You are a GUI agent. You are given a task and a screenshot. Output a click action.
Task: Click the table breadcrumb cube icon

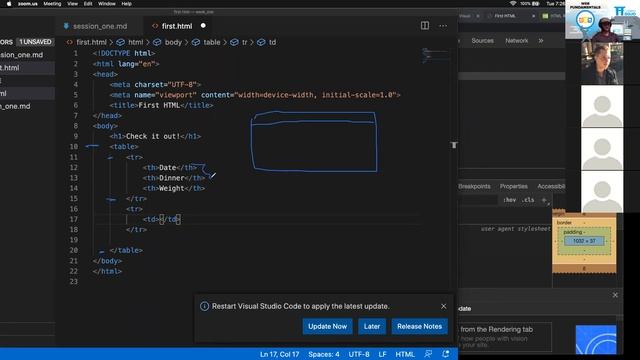(x=196, y=42)
